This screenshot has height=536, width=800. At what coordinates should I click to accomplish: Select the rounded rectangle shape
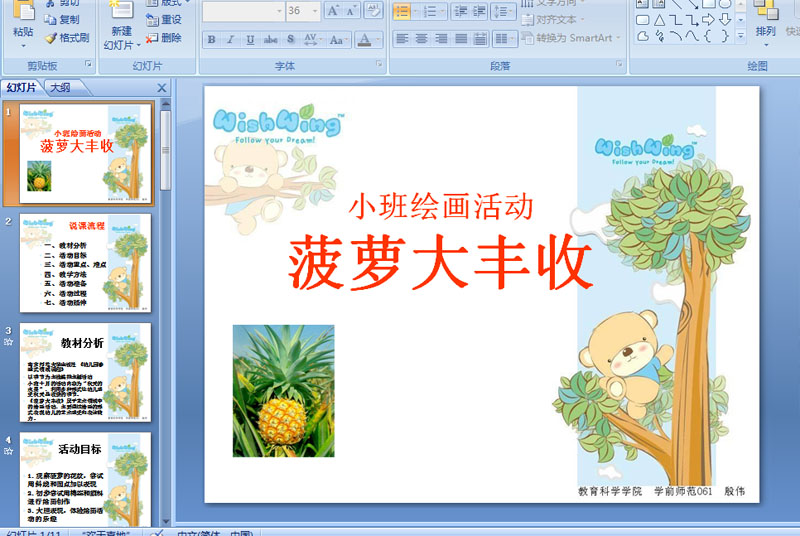point(643,20)
